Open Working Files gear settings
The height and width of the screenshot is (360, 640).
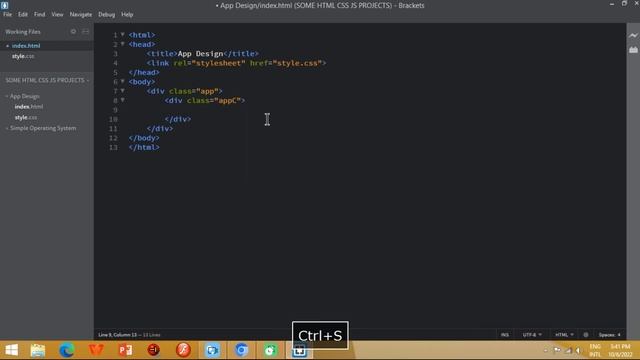point(73,31)
